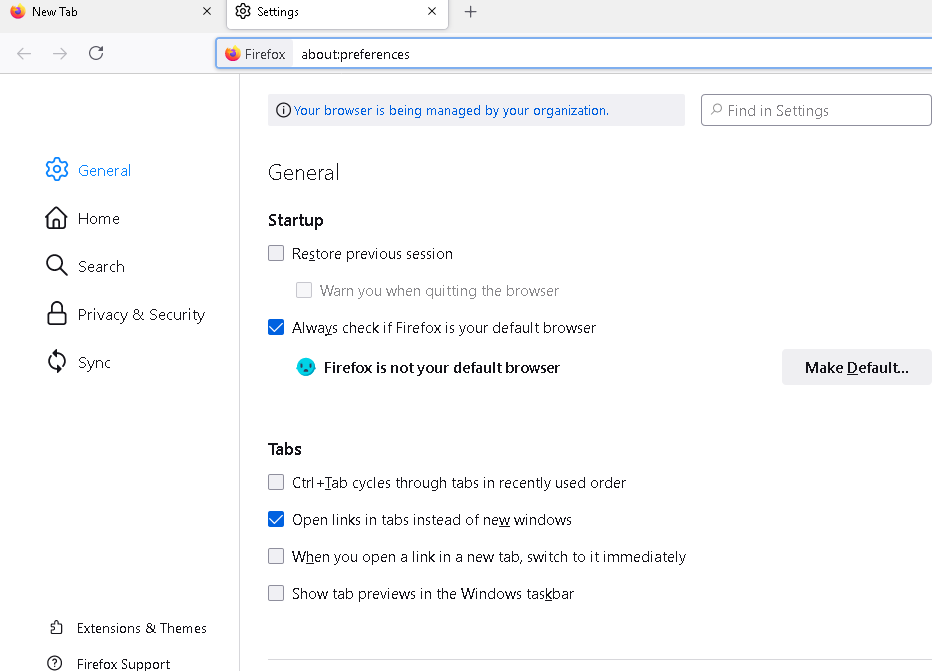Uncheck Always check if Firefox is default browser
The height and width of the screenshot is (671, 932).
[276, 327]
